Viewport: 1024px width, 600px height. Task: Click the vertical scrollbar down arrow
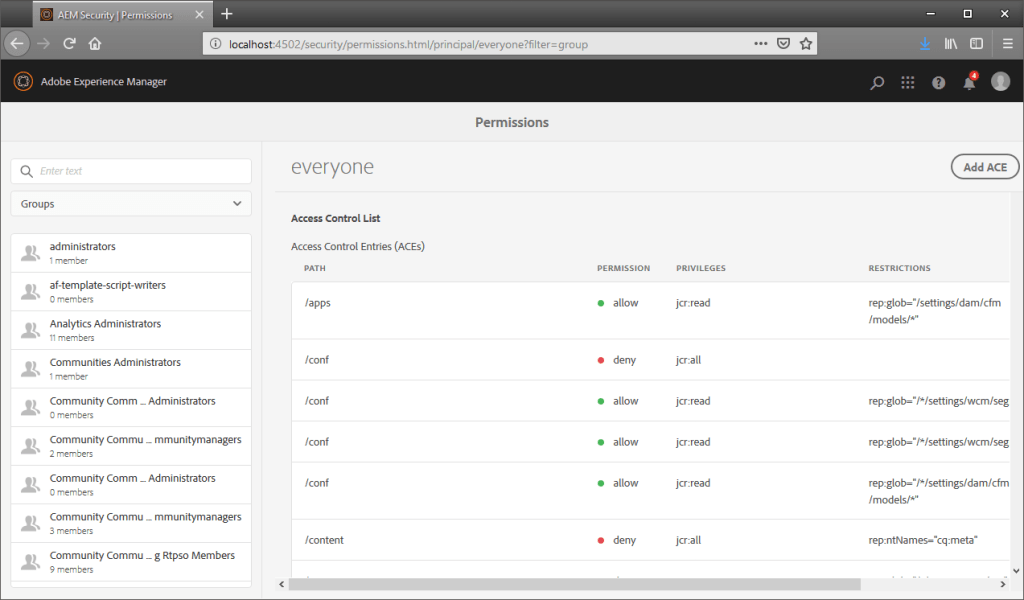click(1016, 571)
